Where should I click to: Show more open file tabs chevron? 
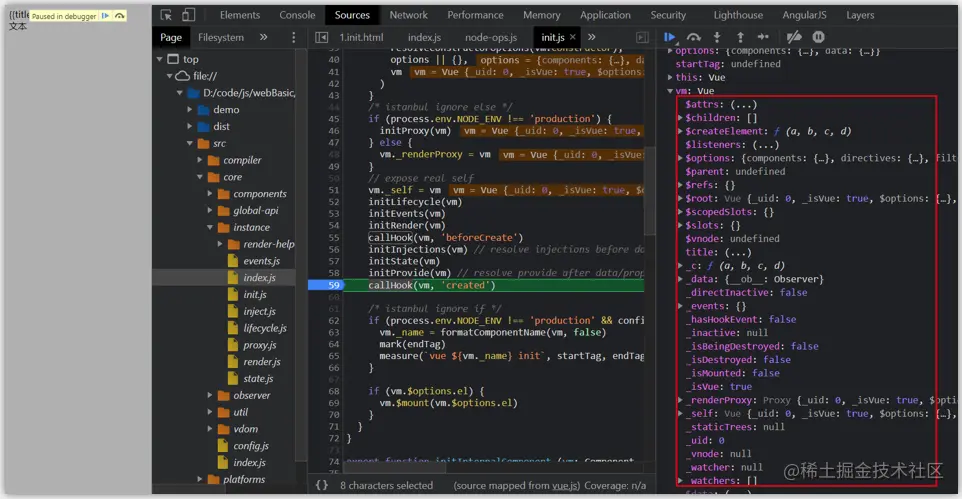point(591,37)
